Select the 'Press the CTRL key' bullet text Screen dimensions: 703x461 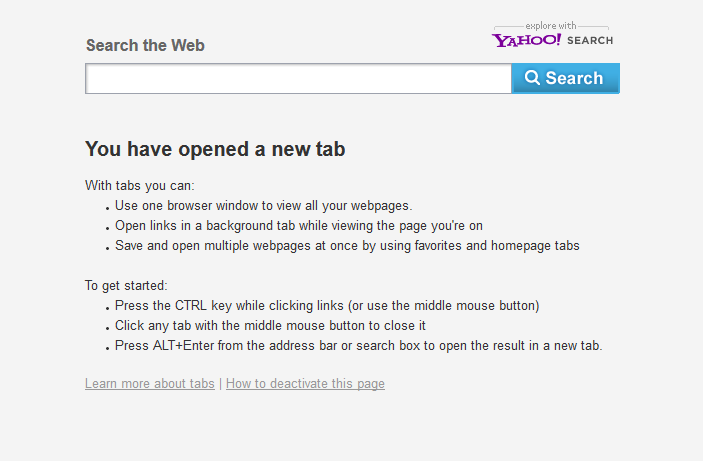point(327,305)
